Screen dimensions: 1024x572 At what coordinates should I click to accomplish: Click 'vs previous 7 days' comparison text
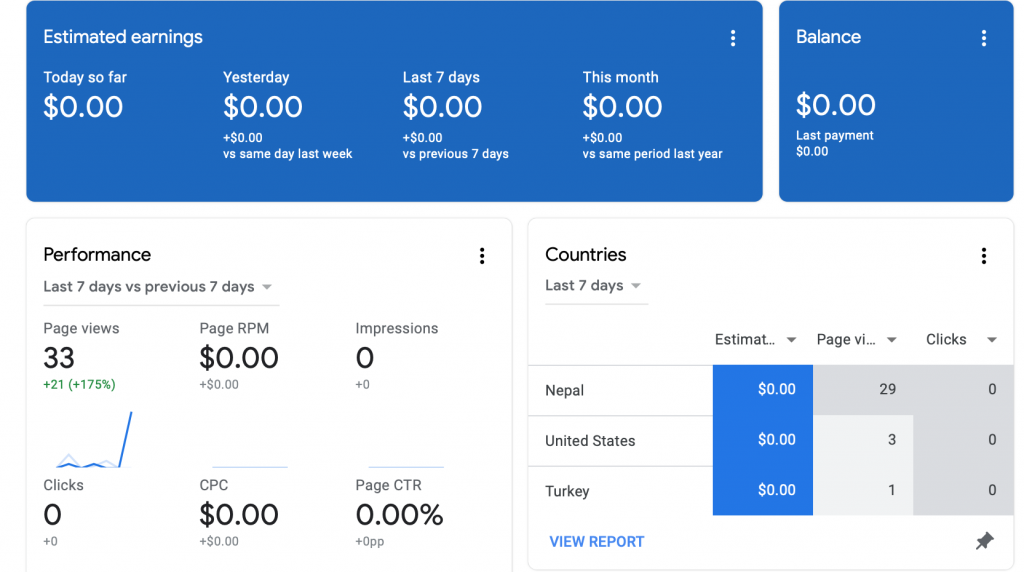(455, 154)
